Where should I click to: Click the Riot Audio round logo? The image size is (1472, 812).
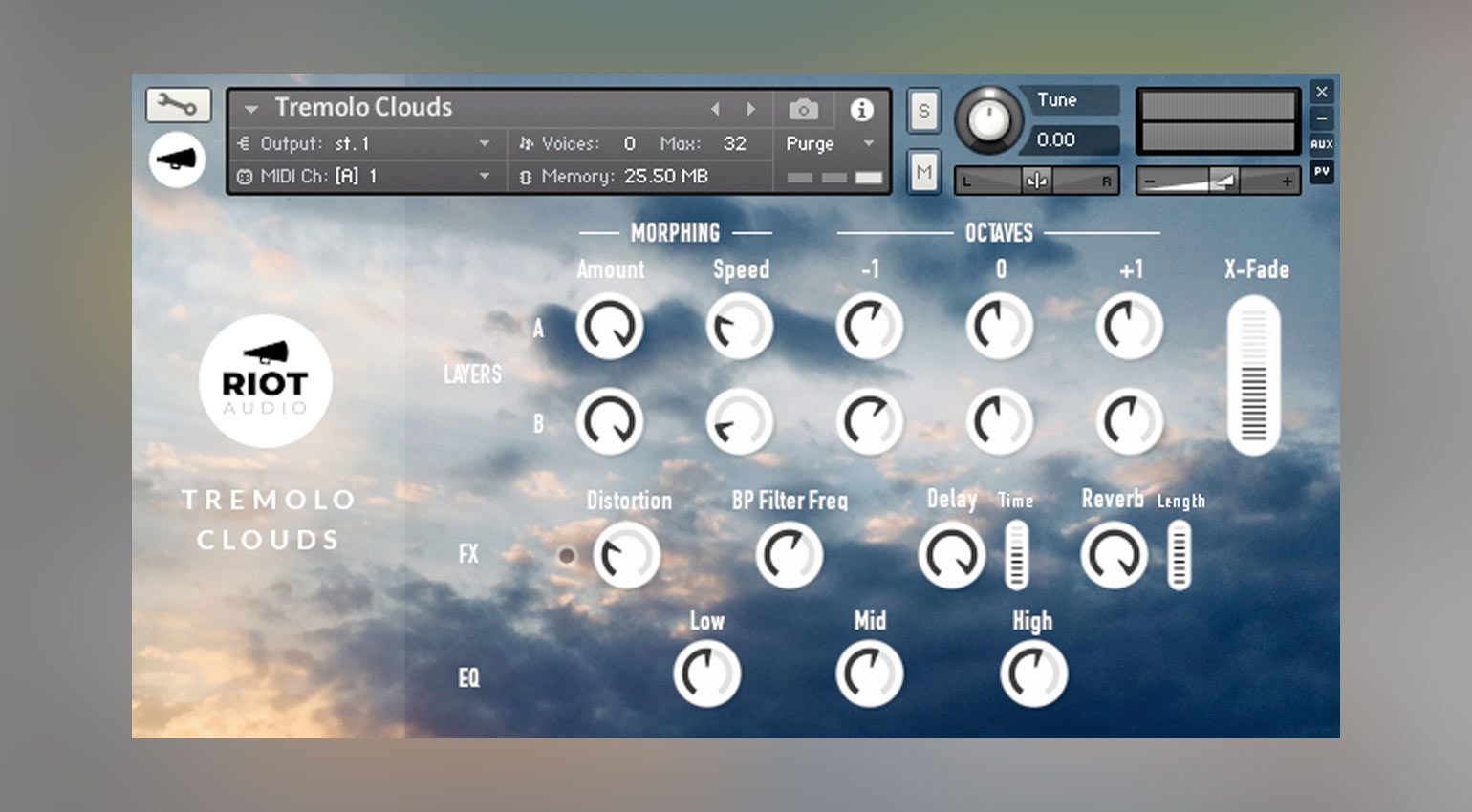266,381
